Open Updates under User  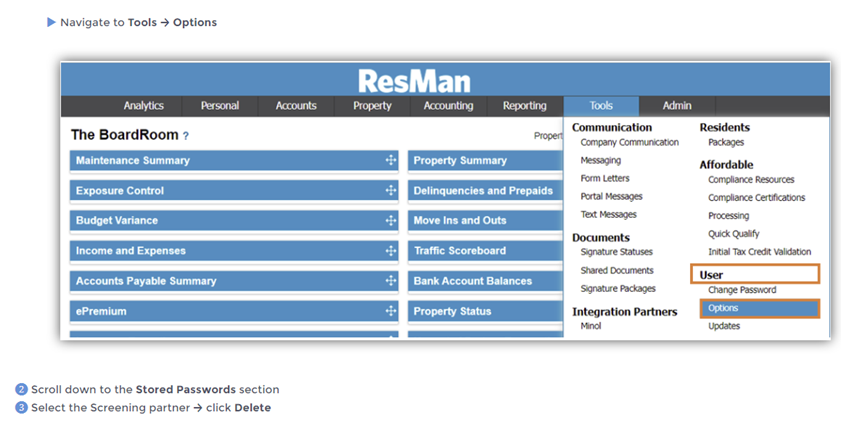click(724, 326)
